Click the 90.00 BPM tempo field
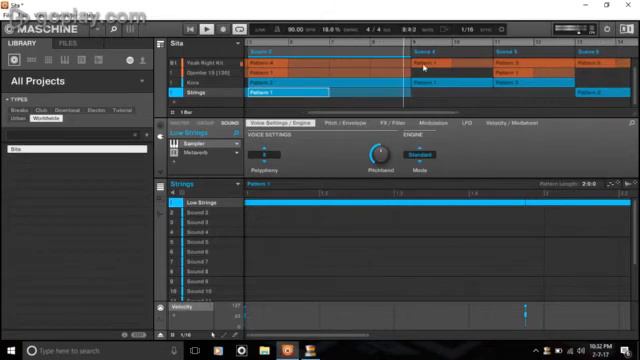Screen dimensions: 640x360 pyautogui.click(x=296, y=29)
